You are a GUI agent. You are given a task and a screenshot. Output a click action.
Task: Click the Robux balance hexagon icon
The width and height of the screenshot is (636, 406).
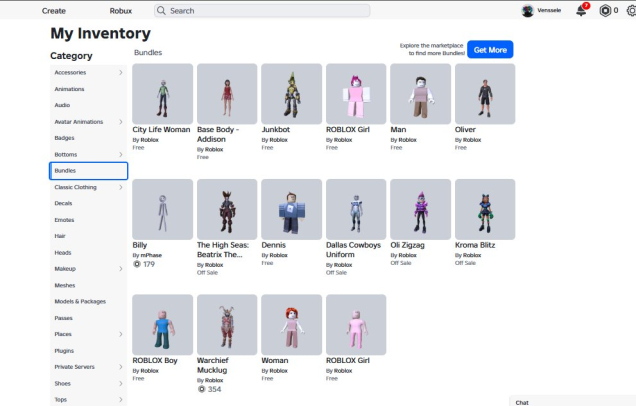[605, 11]
